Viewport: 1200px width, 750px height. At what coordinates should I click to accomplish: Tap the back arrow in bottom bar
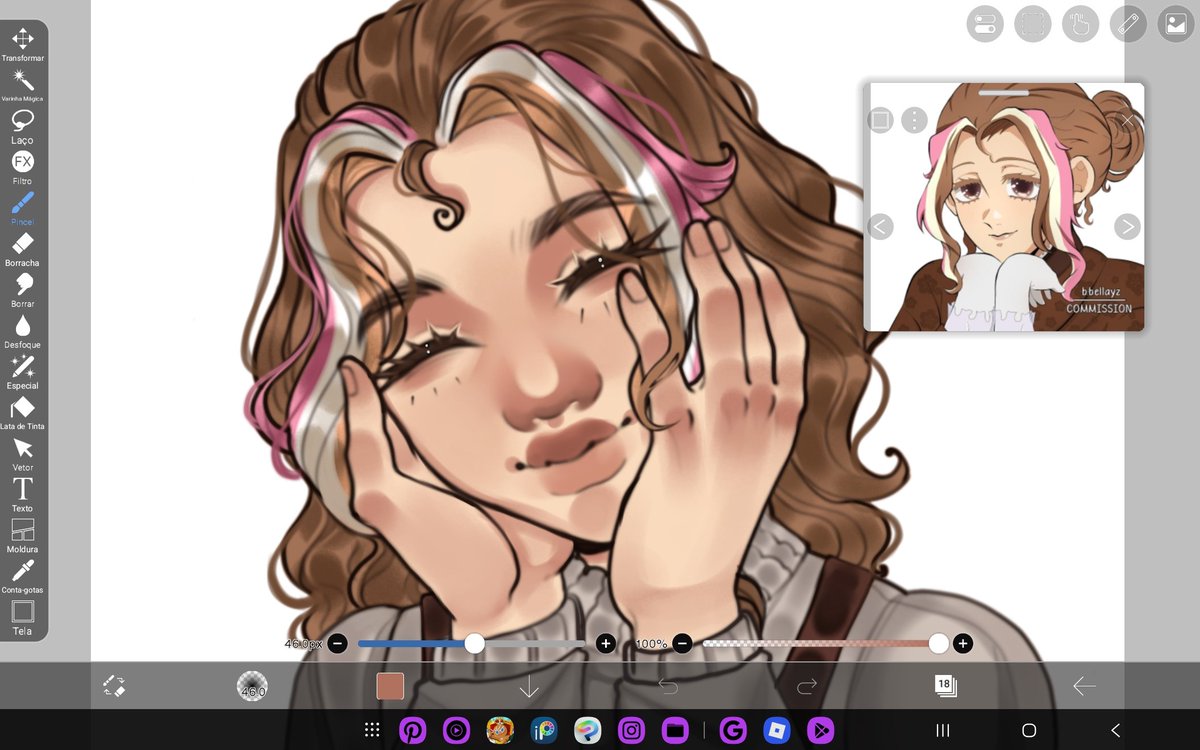[1084, 686]
